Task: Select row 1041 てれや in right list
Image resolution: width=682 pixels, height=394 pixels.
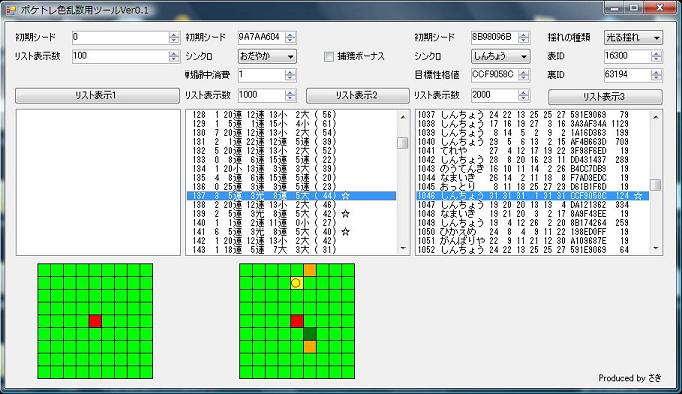Action: point(532,150)
